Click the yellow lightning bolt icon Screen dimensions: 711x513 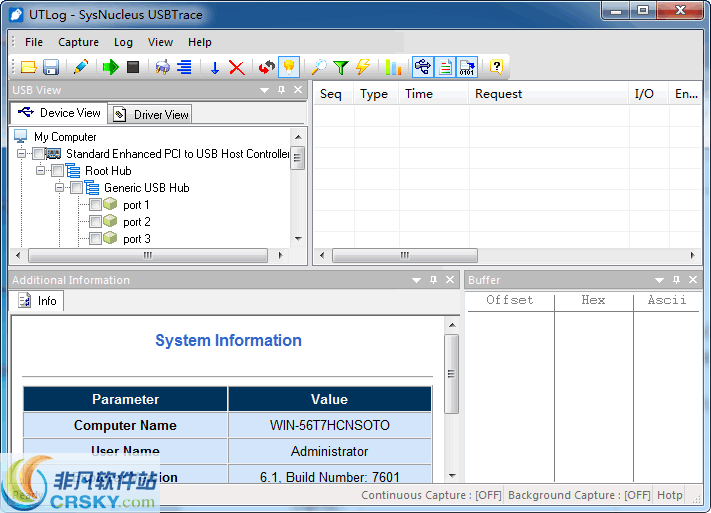pos(363,67)
